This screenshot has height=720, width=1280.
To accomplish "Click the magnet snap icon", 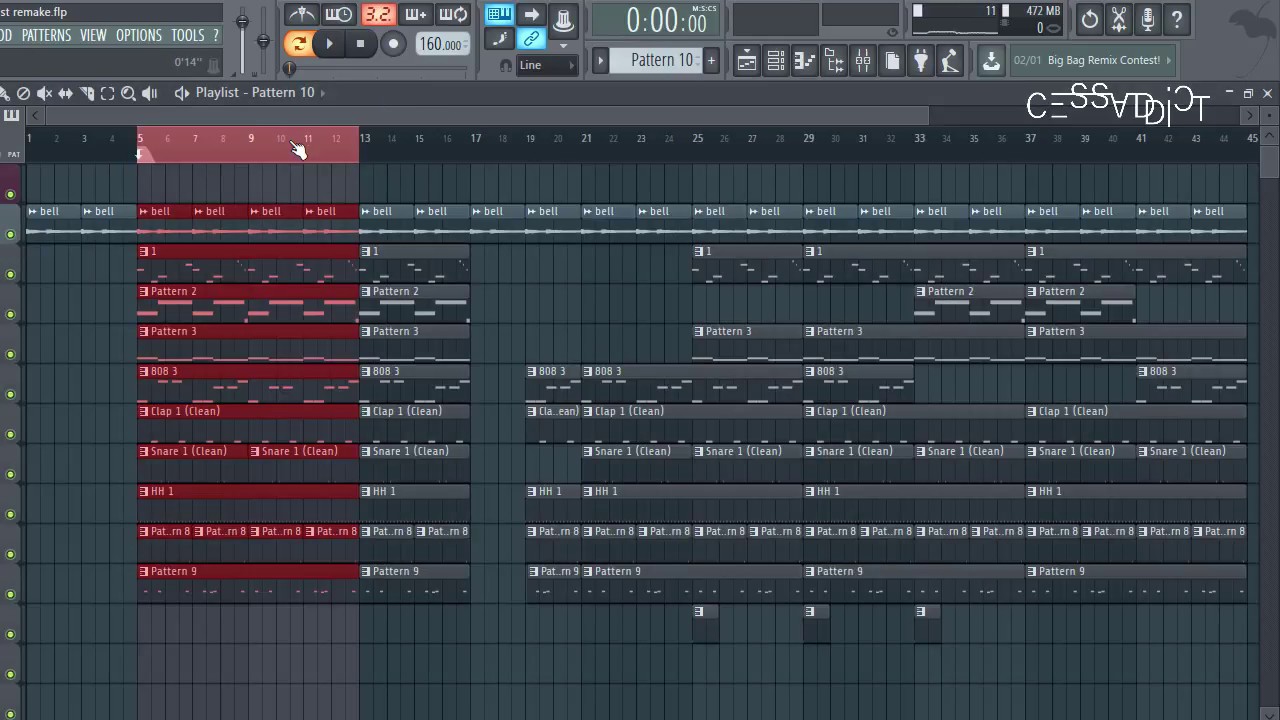I will [505, 66].
